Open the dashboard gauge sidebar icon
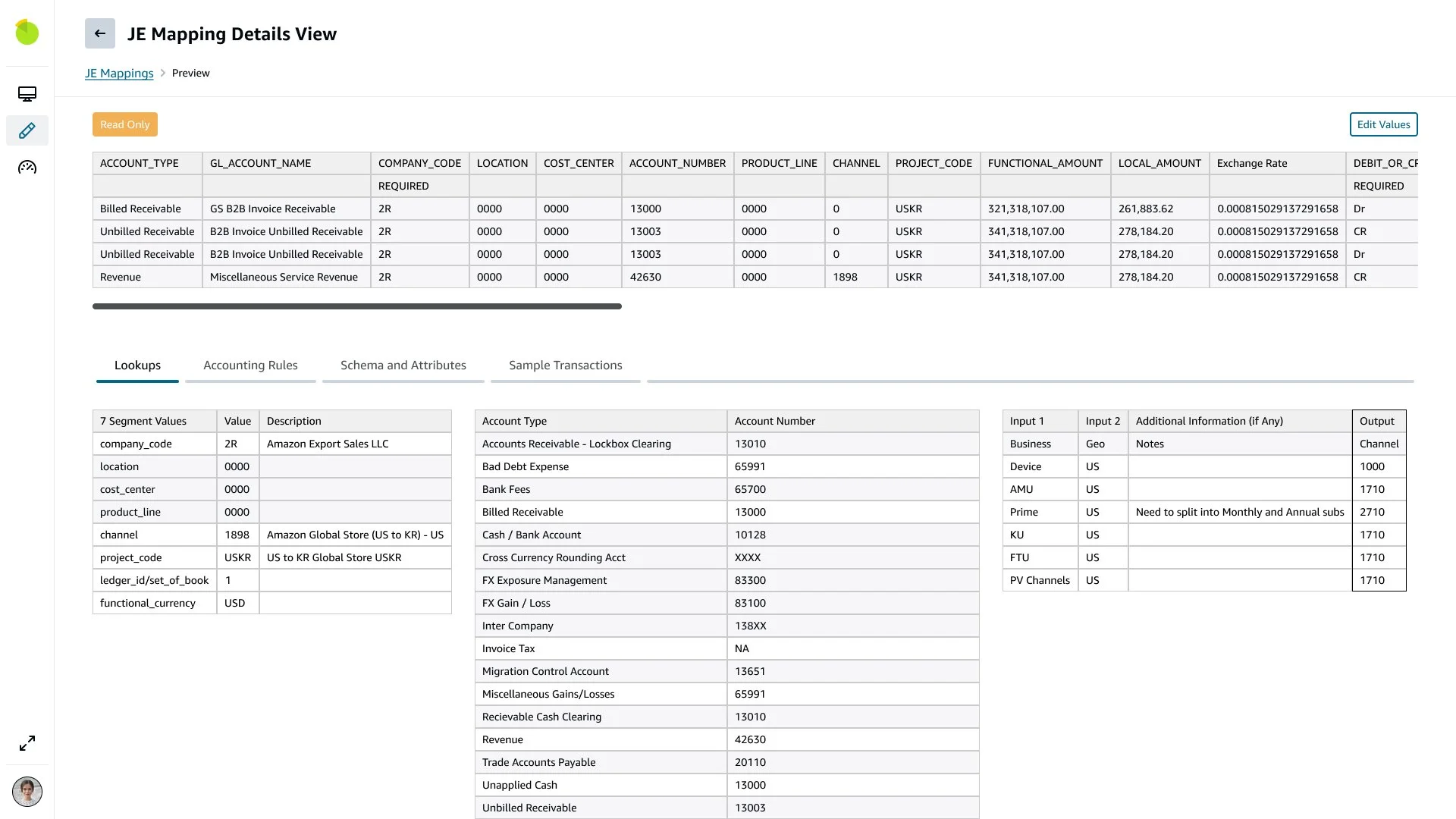The width and height of the screenshot is (1456, 819). pyautogui.click(x=27, y=167)
